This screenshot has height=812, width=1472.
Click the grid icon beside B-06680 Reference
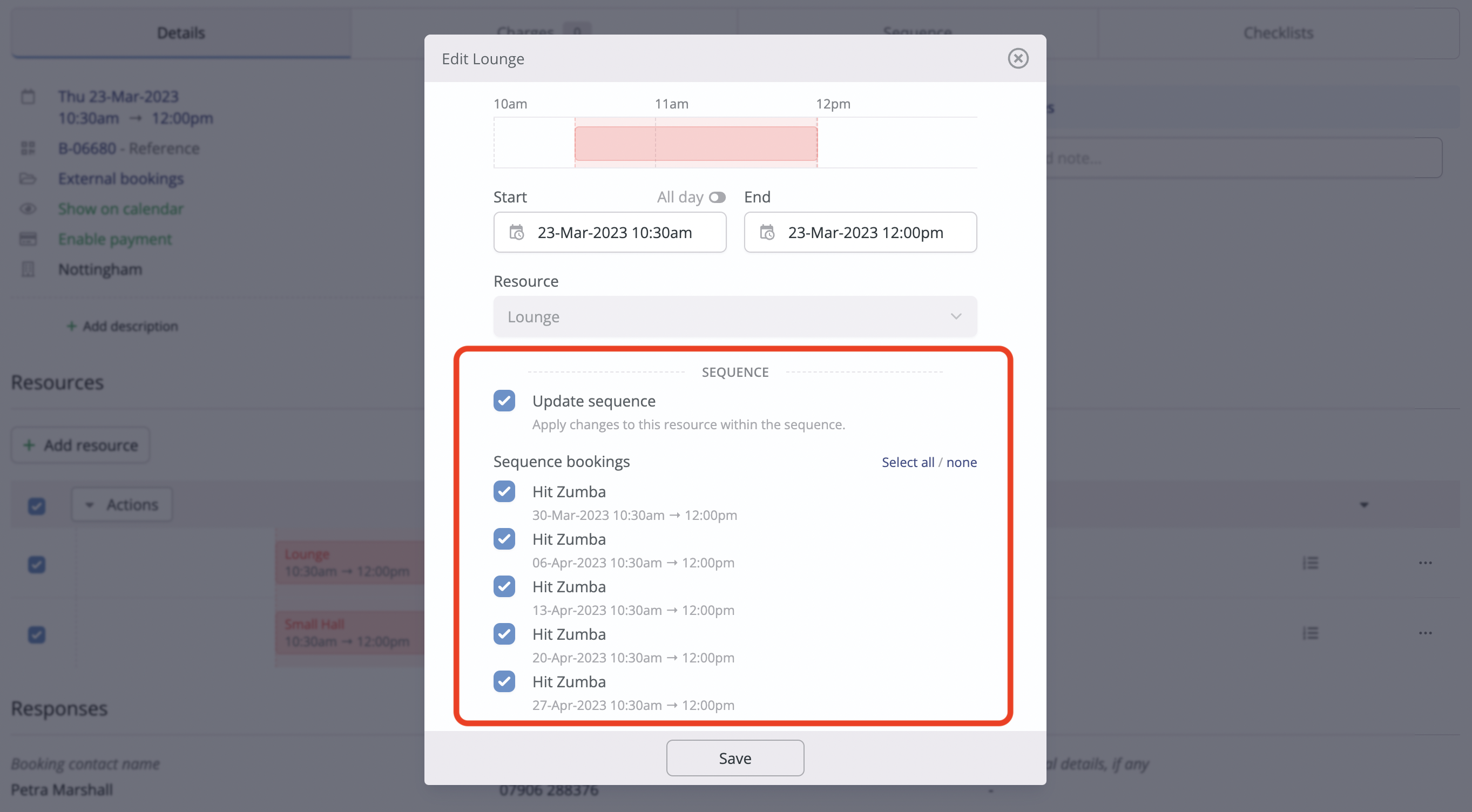[28, 148]
